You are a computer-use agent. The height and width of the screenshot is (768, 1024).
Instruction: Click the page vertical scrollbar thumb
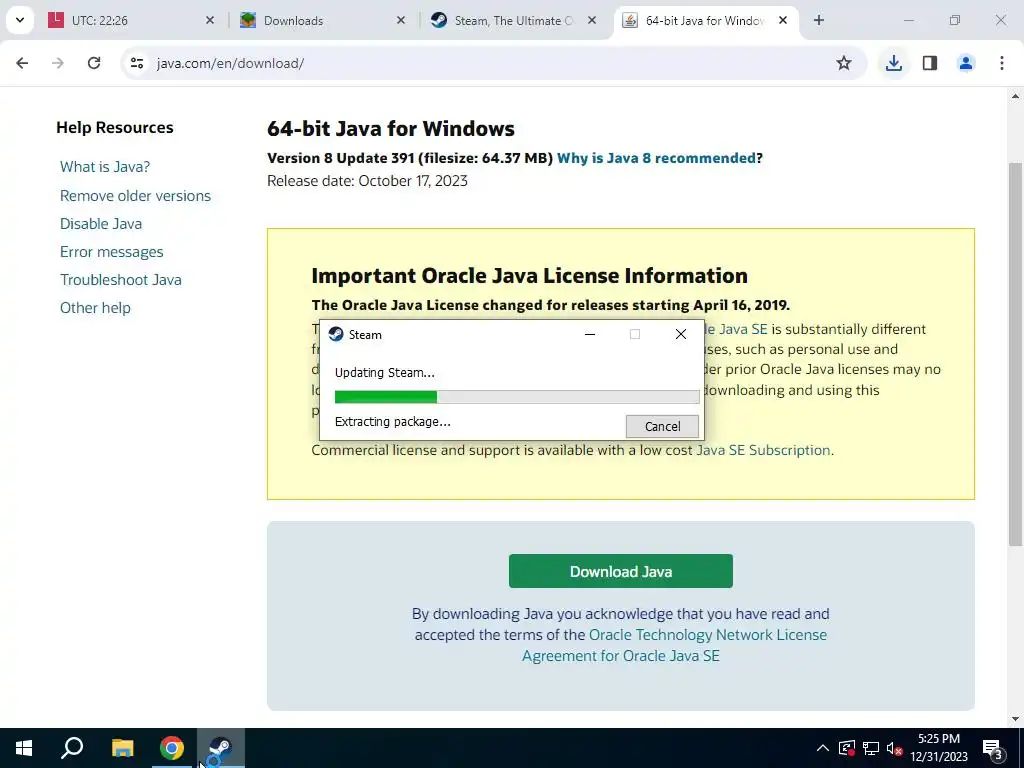1015,353
